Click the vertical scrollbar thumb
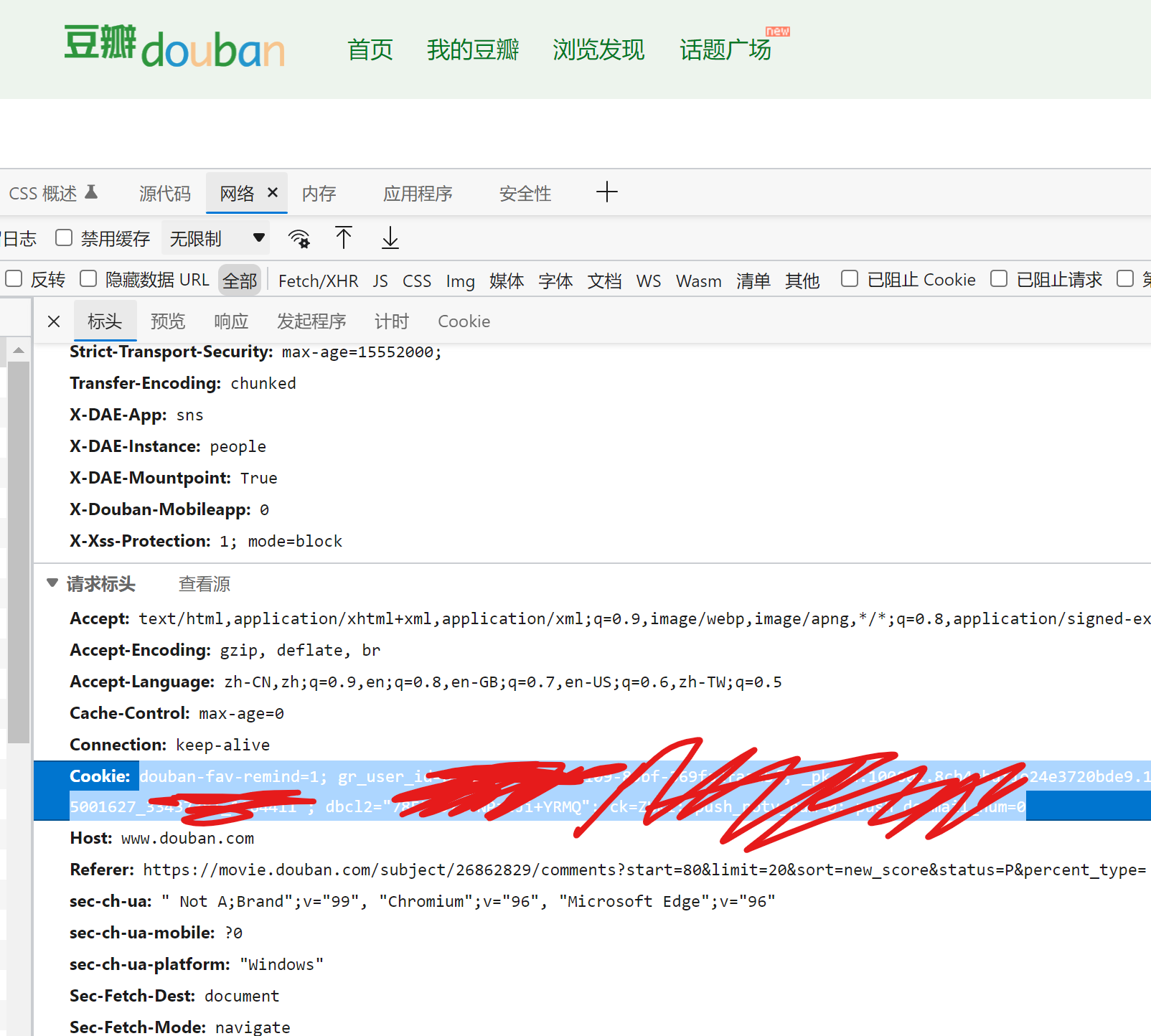 [19, 552]
